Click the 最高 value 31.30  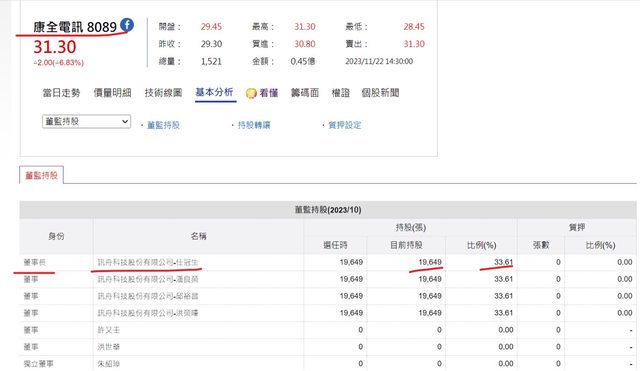305,27
